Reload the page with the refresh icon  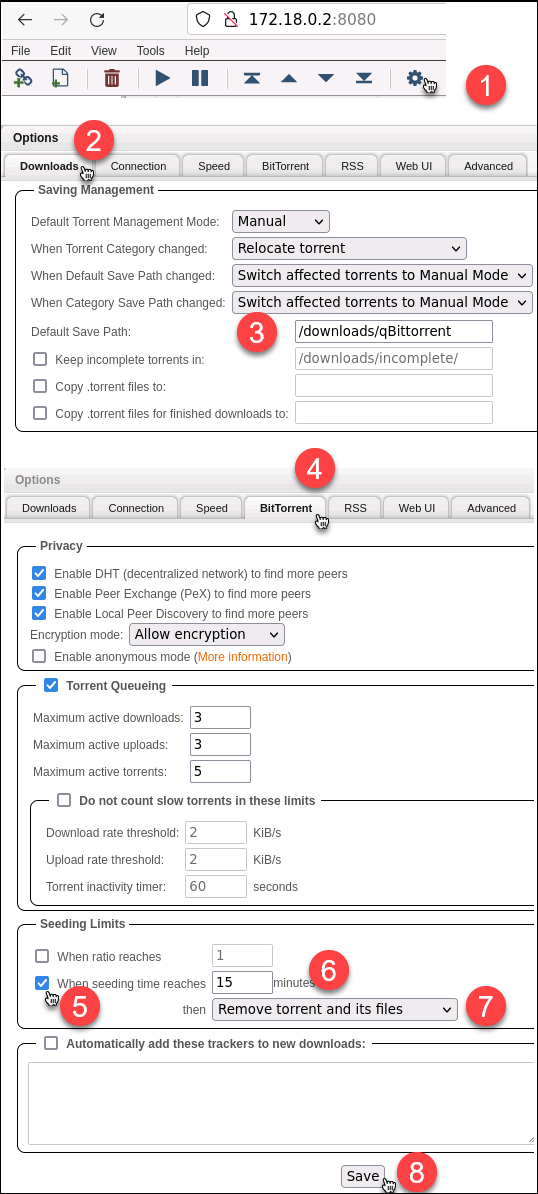[97, 20]
